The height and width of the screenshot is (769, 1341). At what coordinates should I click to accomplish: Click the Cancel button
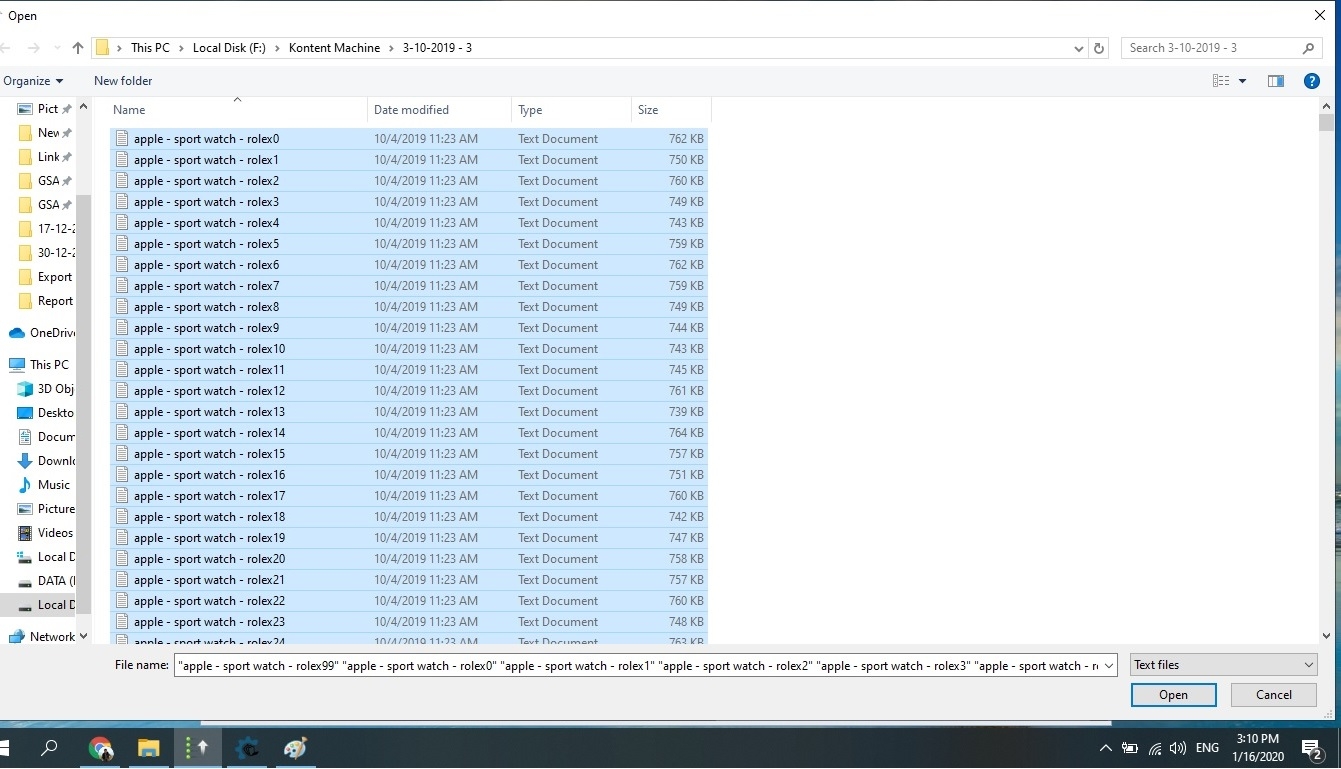[1273, 695]
